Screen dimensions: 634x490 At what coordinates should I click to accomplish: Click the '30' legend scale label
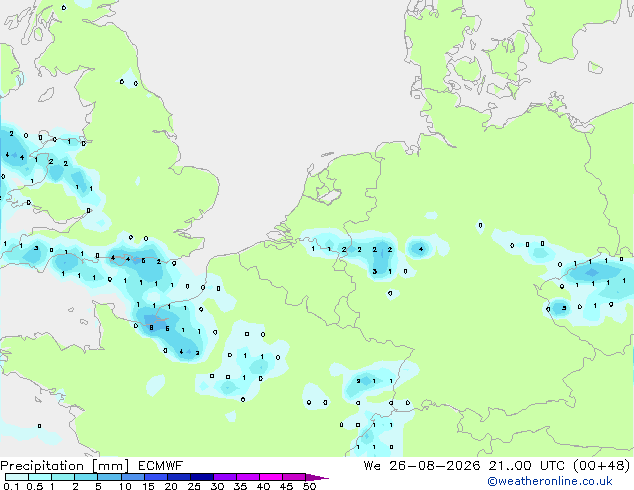coord(217,486)
